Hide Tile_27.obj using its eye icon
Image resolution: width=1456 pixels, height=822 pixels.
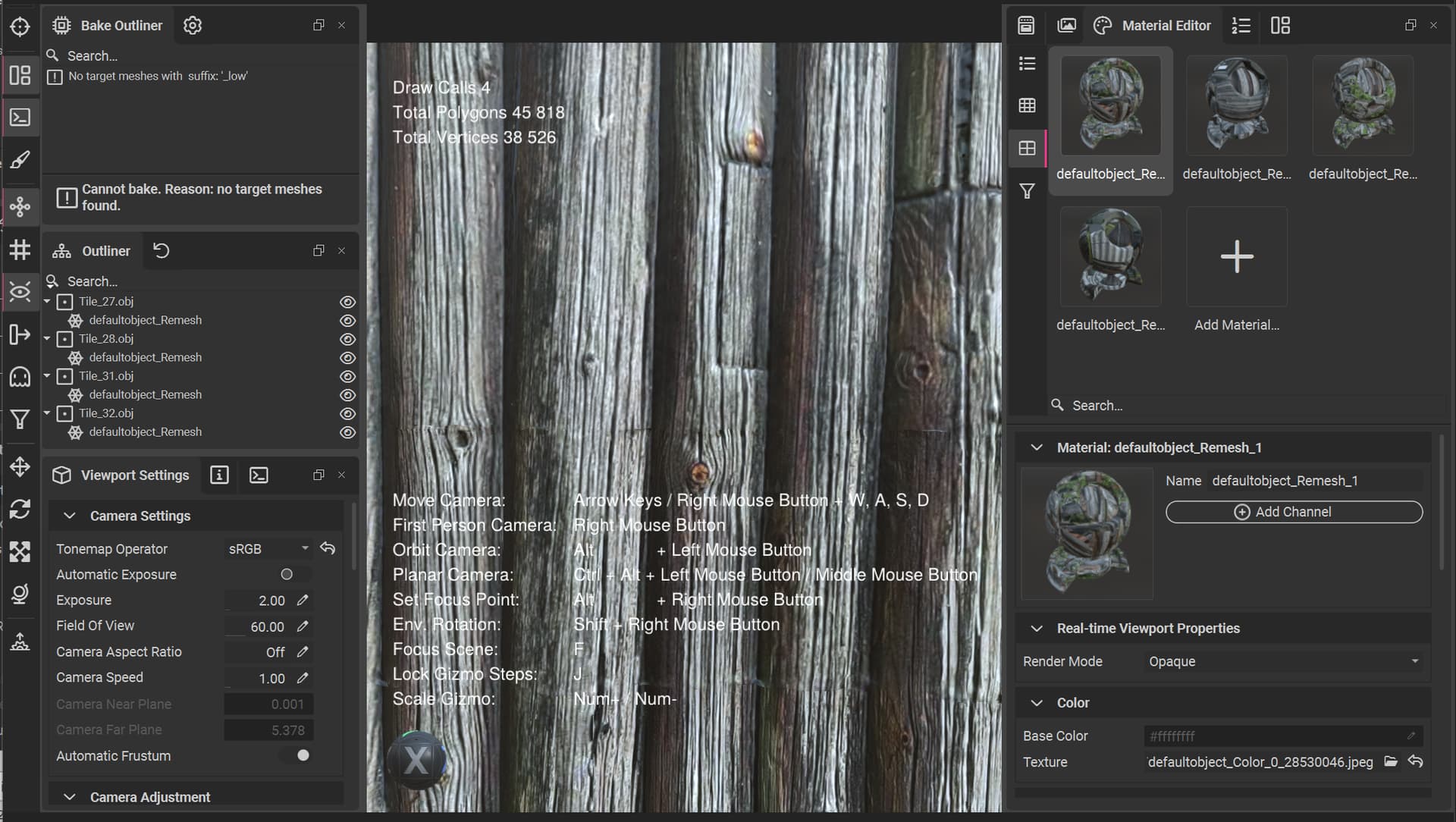point(347,301)
